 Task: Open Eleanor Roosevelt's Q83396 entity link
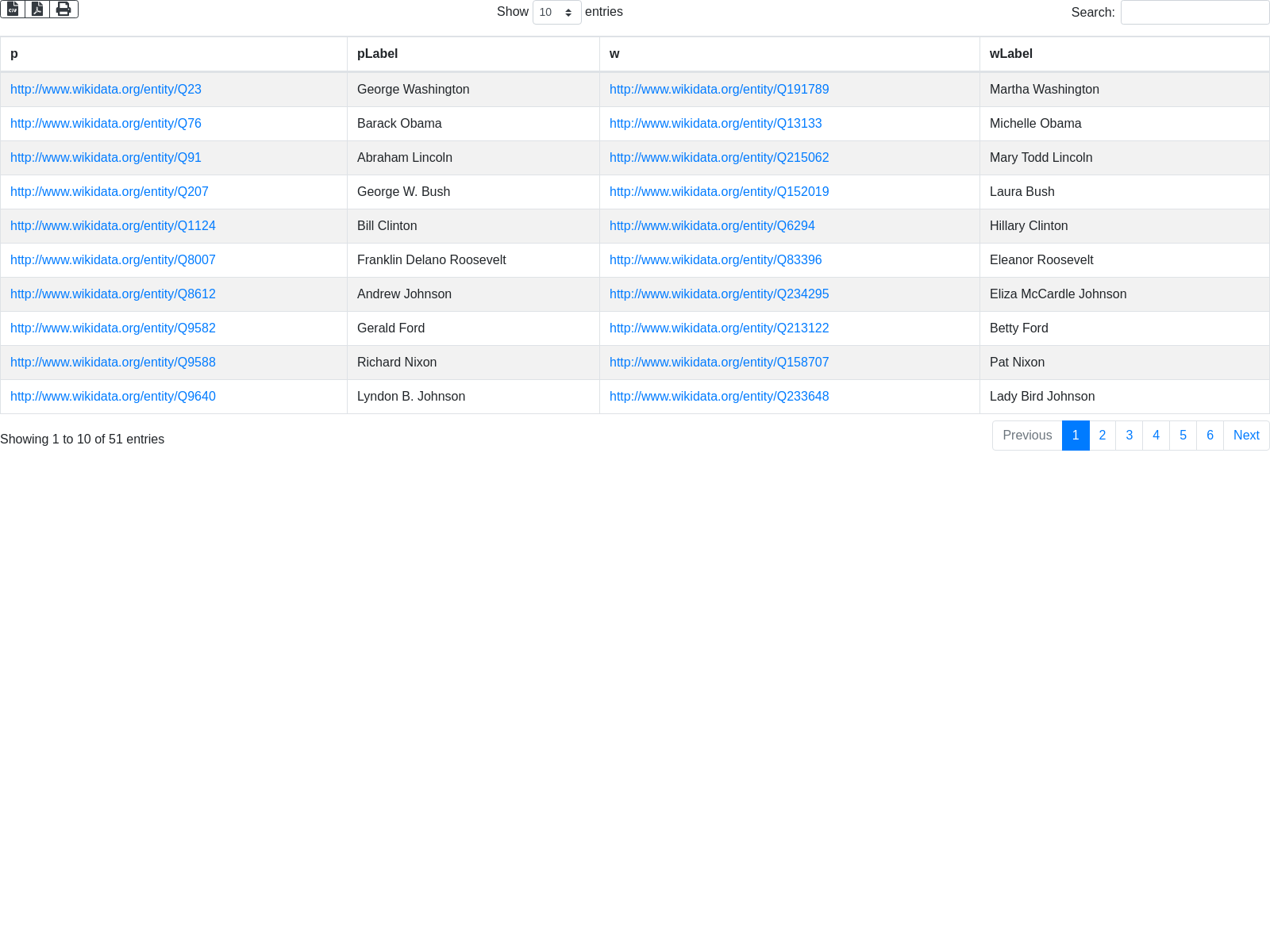click(x=715, y=260)
